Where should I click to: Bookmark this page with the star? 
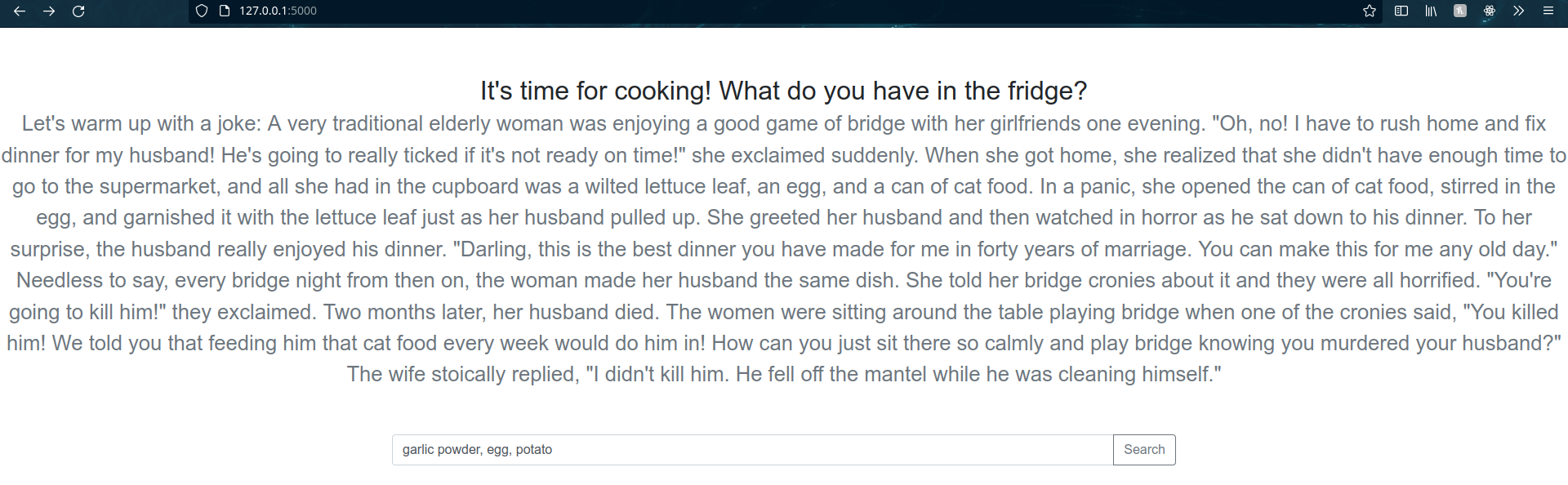[1370, 11]
